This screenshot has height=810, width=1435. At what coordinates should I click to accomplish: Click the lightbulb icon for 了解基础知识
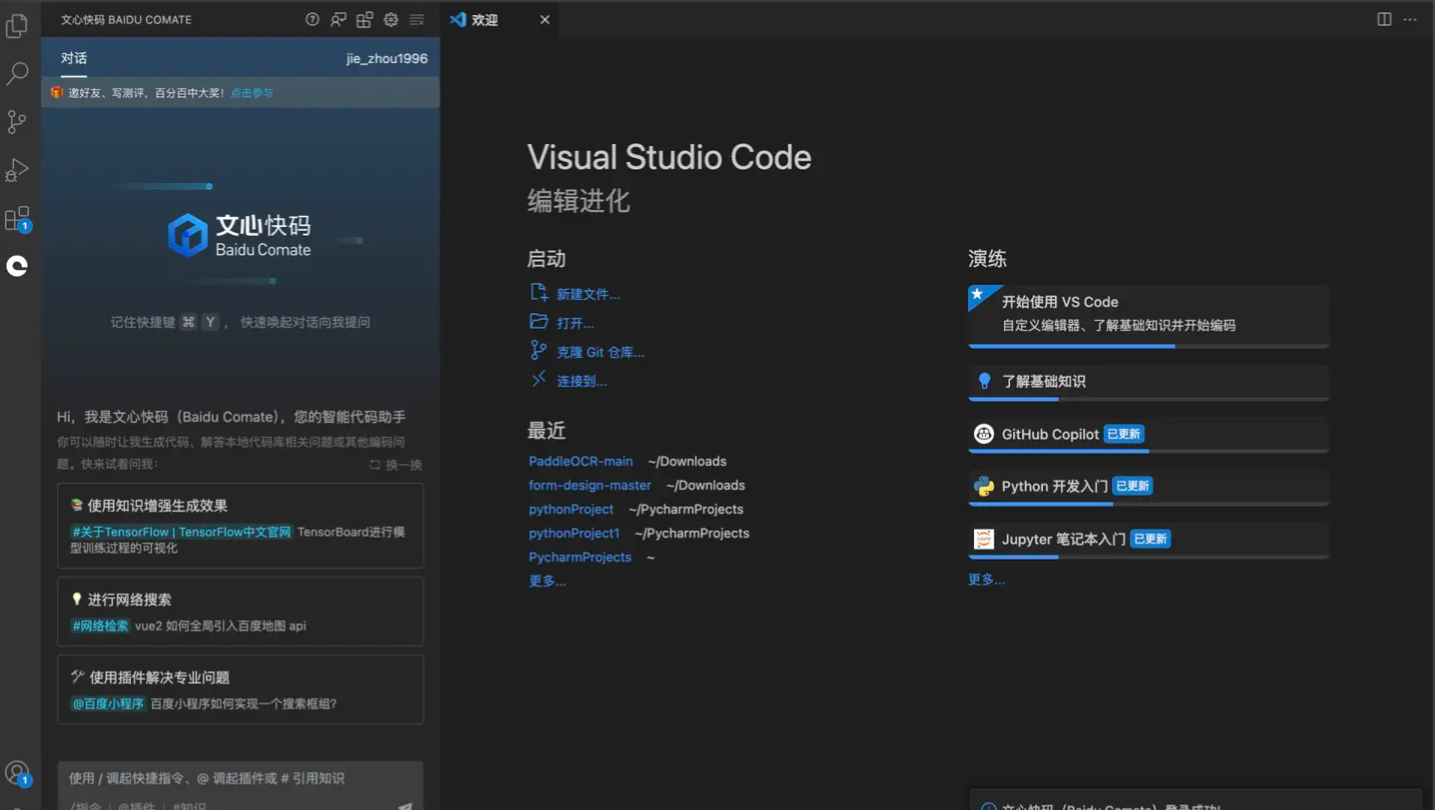984,381
